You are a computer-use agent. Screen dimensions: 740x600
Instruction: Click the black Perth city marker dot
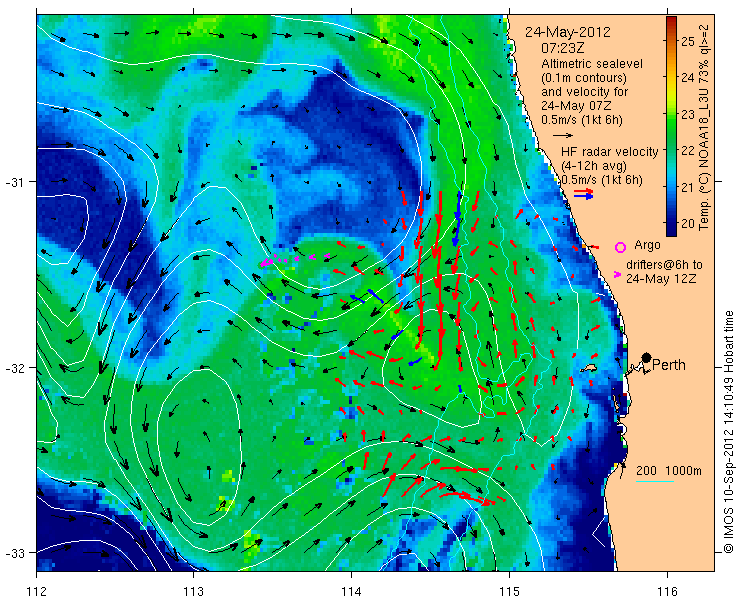coord(647,357)
